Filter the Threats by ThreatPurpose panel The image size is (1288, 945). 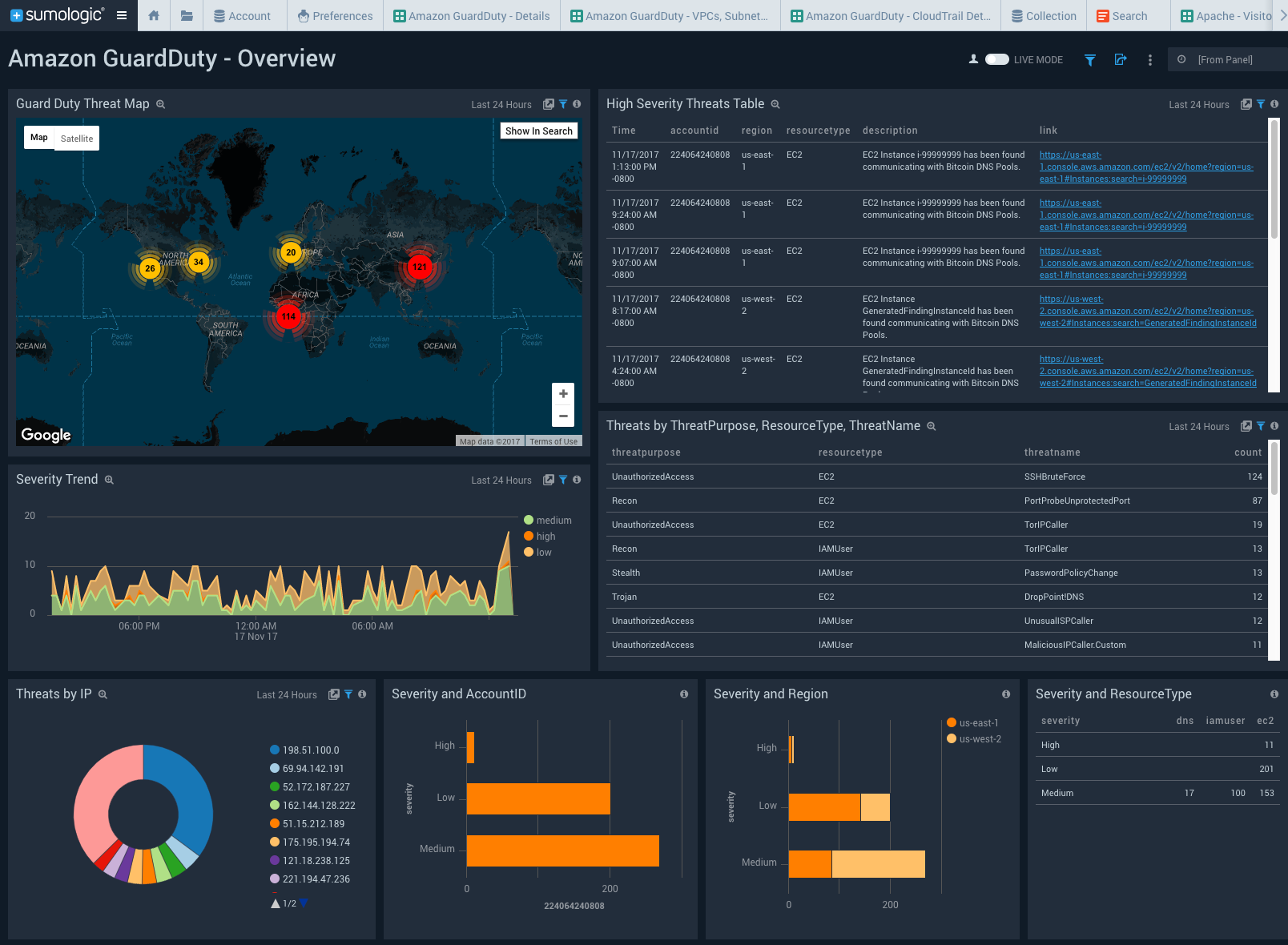click(x=1261, y=426)
